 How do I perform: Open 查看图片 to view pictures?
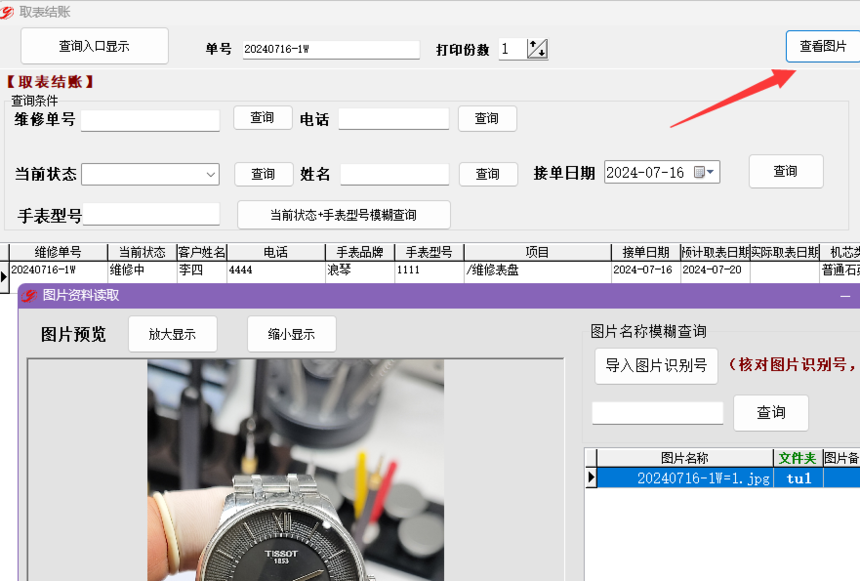(823, 46)
